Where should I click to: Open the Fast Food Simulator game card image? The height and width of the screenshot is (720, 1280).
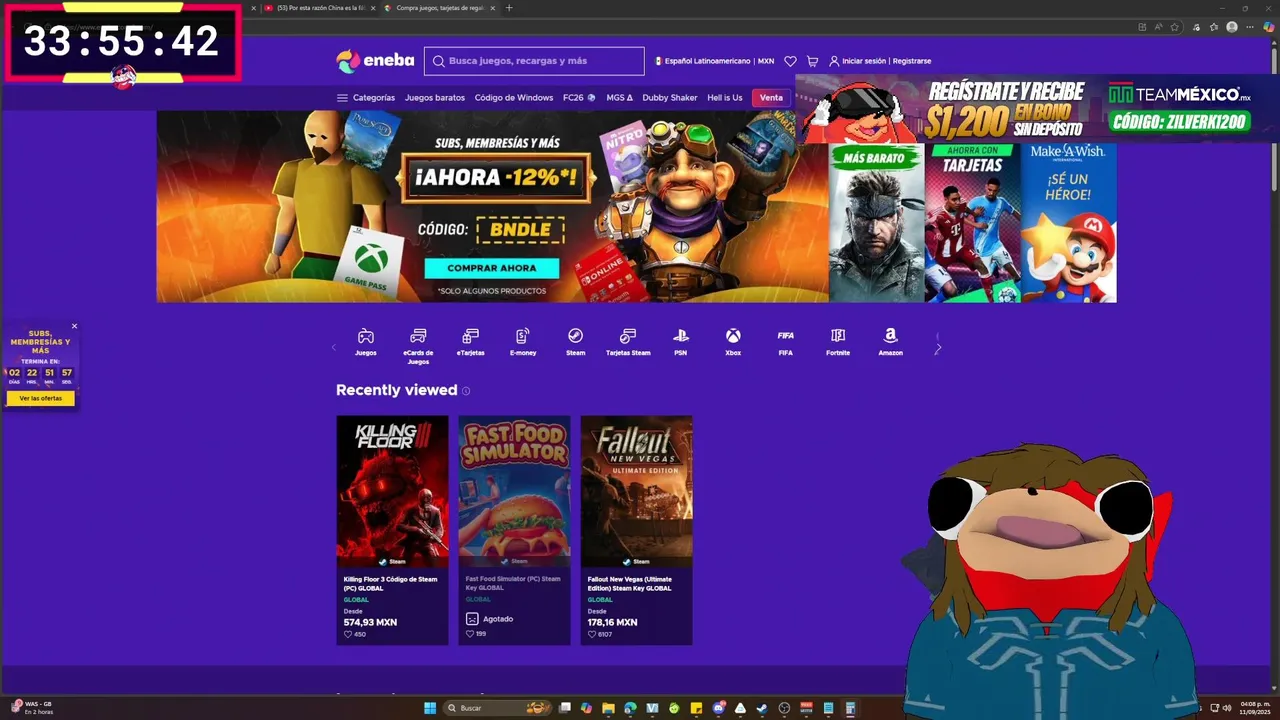pyautogui.click(x=514, y=491)
